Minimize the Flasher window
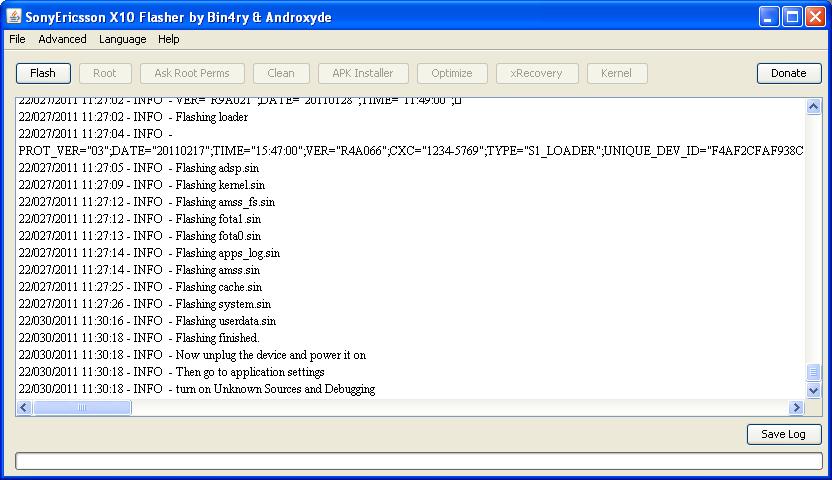Viewport: 832px width, 480px height. tap(768, 17)
